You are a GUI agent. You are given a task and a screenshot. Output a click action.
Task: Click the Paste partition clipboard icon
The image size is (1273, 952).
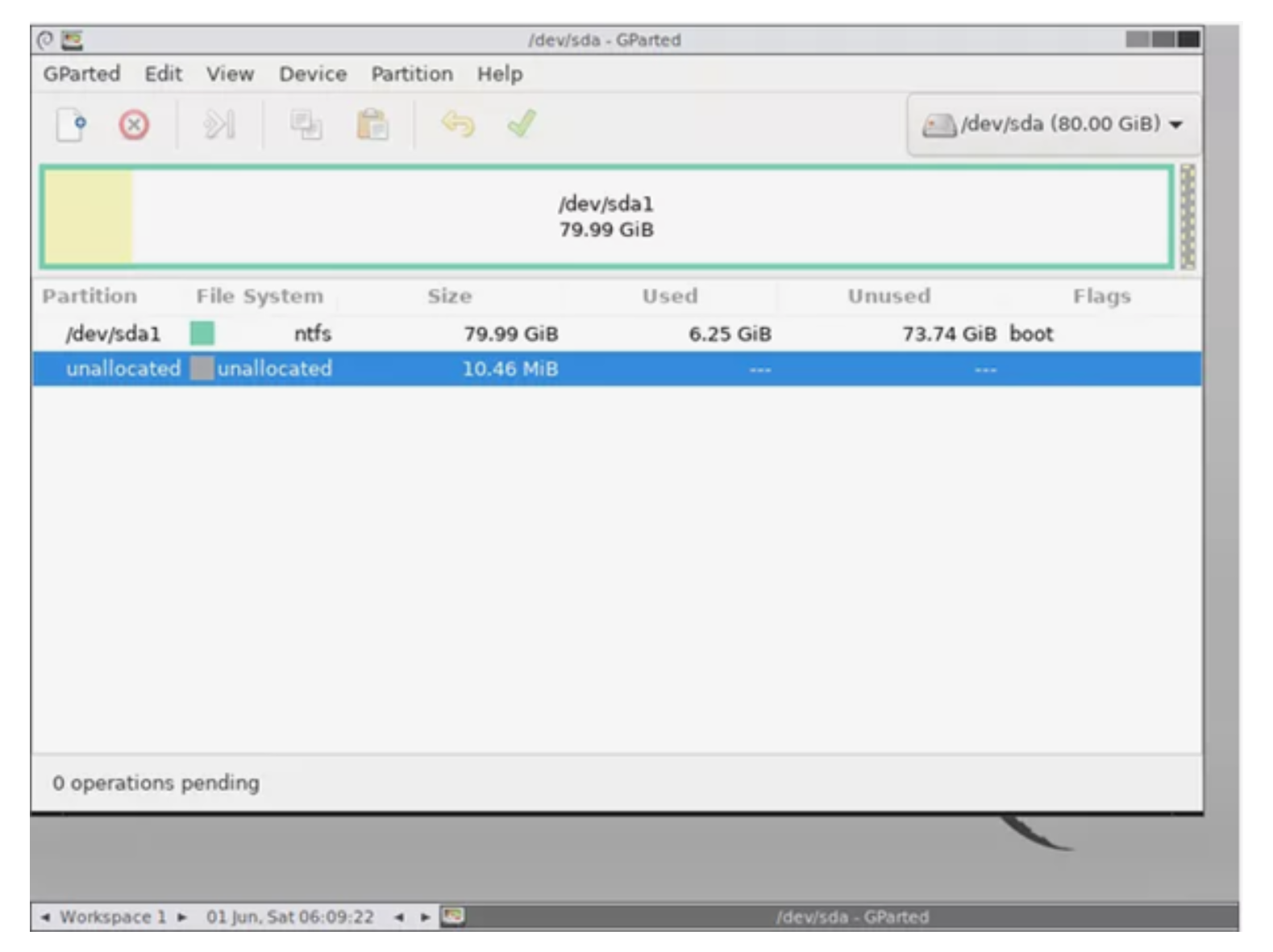(372, 125)
